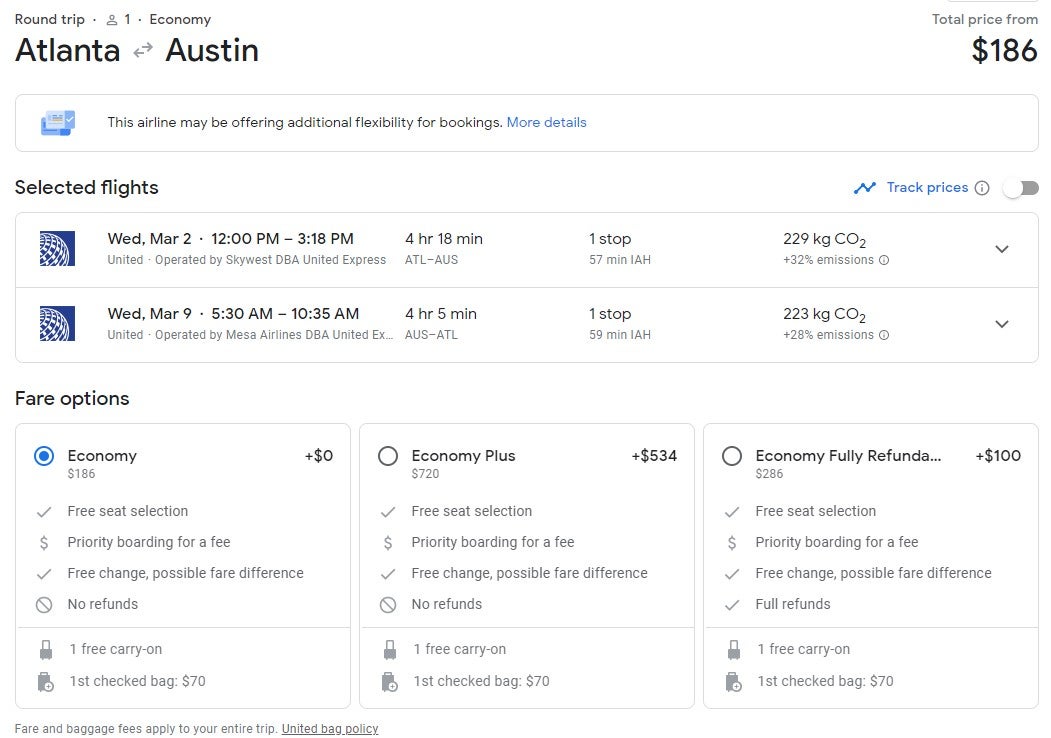Click the checked bag icon in the Economy fare card
This screenshot has width=1051, height=738.
click(x=46, y=682)
